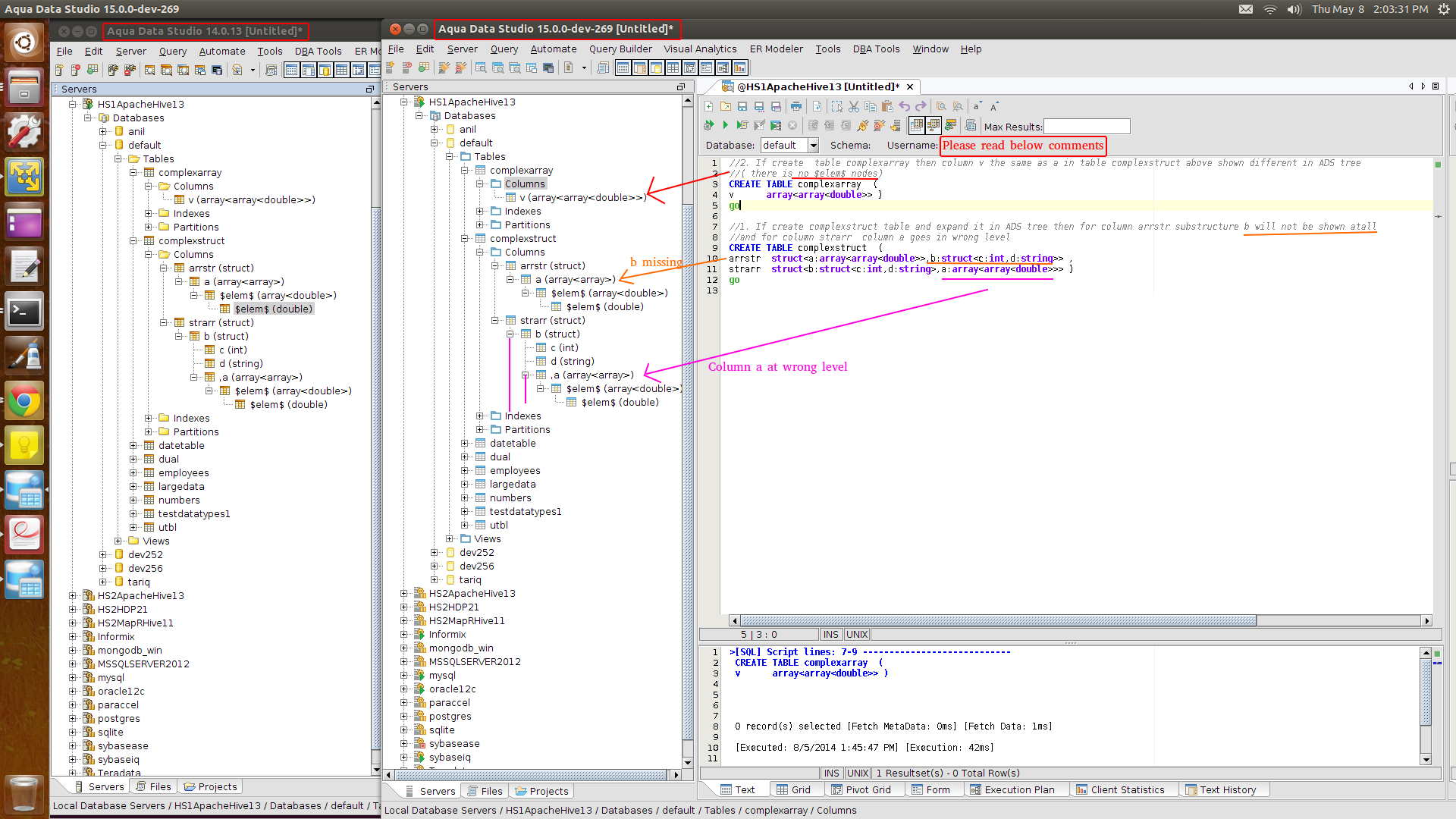Open Chrome from the Ubuntu dock
Viewport: 1456px width, 819px height.
click(24, 401)
